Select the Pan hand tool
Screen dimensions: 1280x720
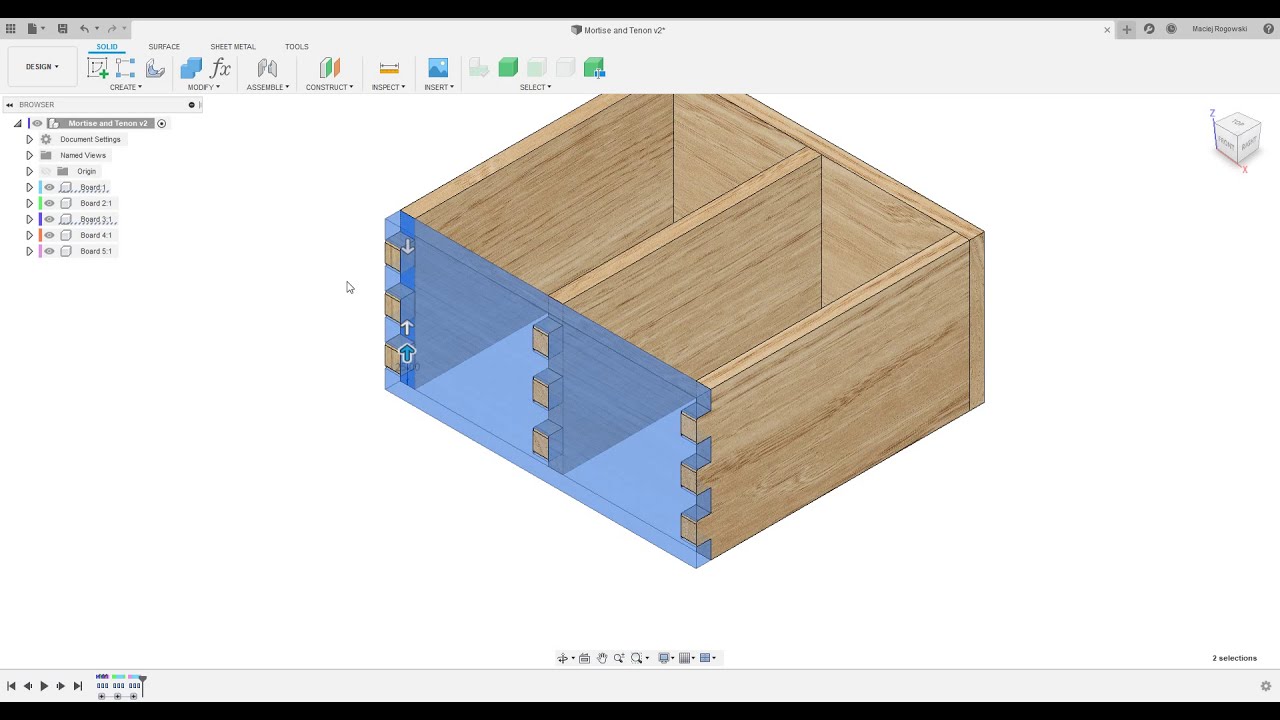coord(602,658)
